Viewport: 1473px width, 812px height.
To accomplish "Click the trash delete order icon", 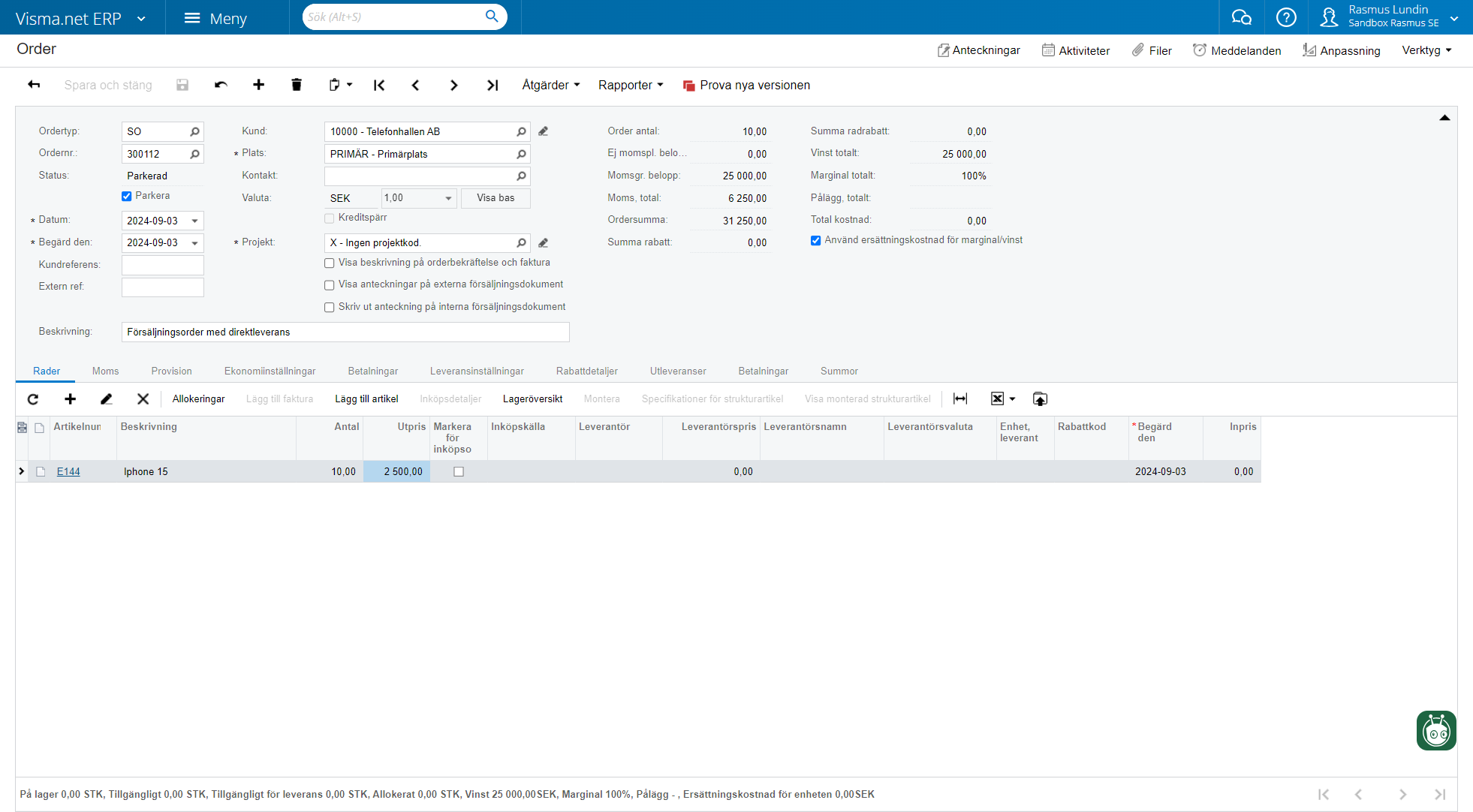I will [x=297, y=85].
